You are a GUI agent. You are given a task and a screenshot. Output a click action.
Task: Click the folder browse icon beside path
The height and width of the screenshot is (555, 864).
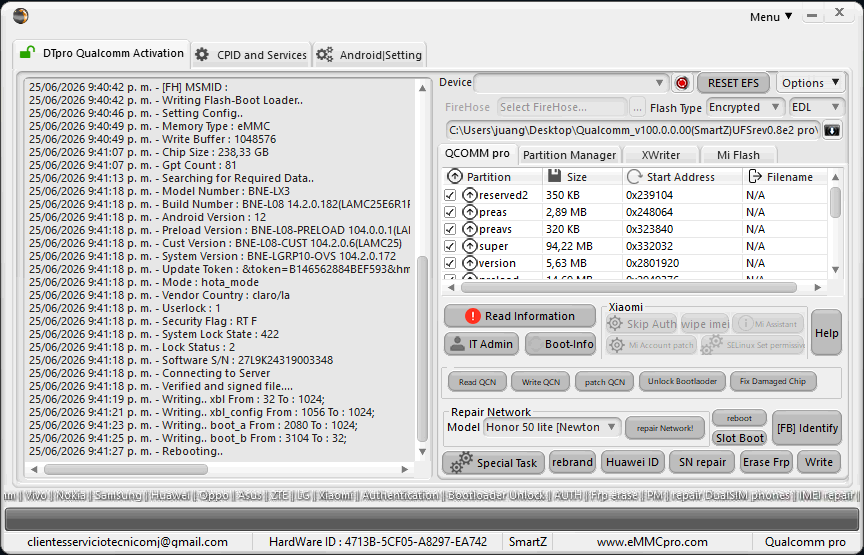832,131
